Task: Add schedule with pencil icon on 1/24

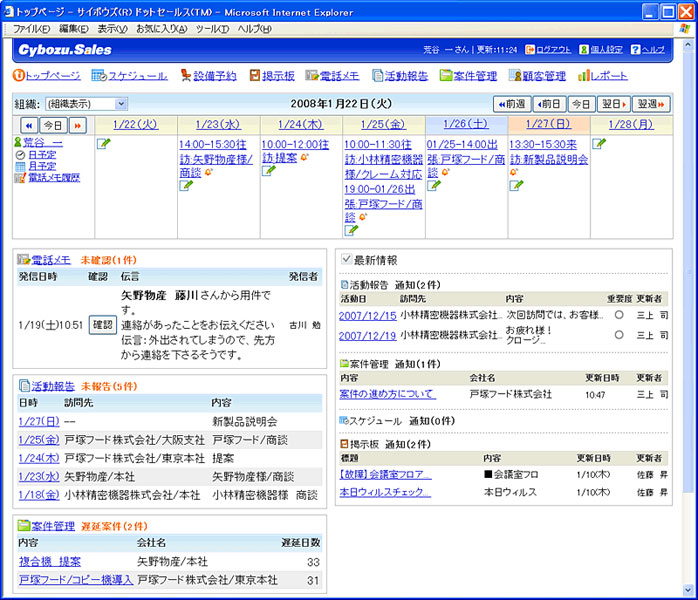Action: pos(268,170)
